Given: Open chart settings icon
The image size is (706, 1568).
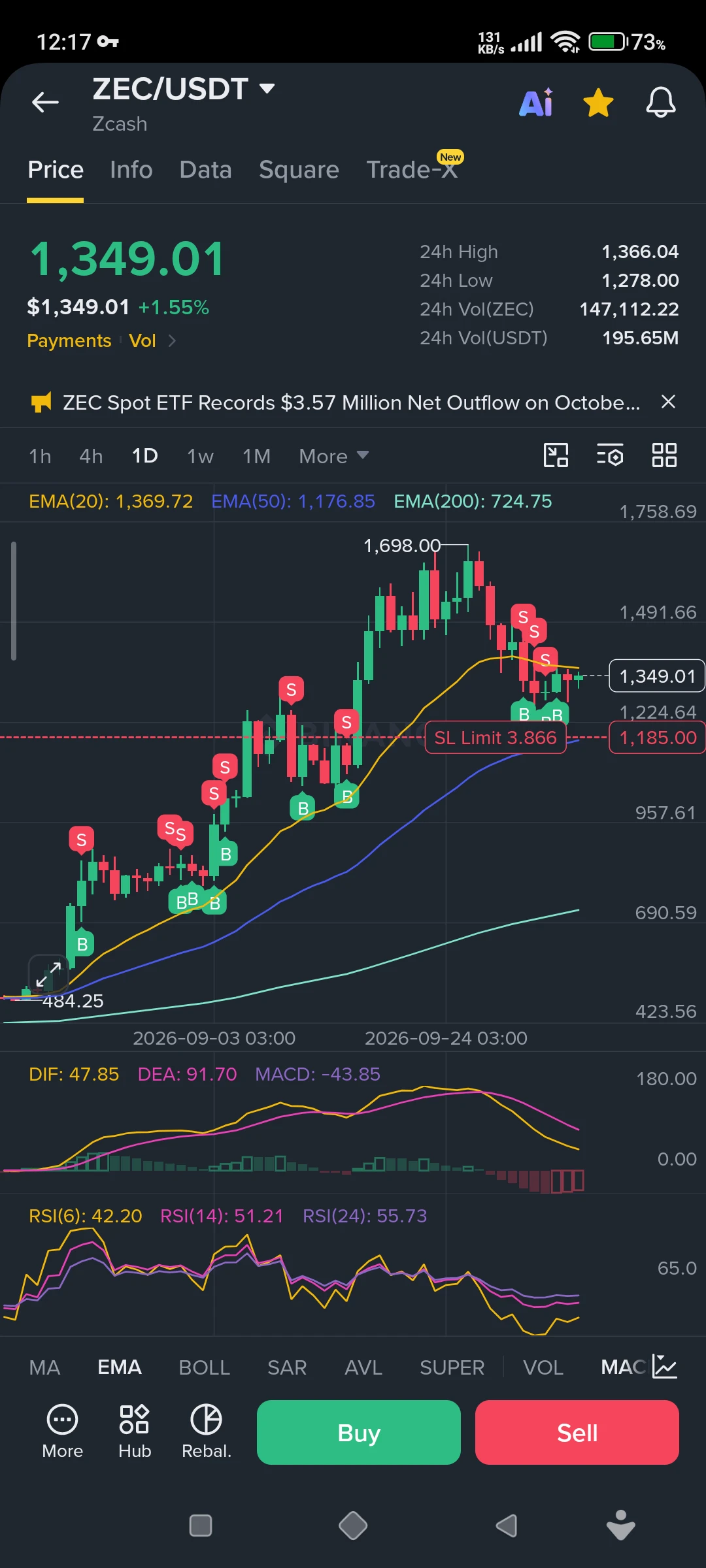Looking at the screenshot, I should coord(610,455).
